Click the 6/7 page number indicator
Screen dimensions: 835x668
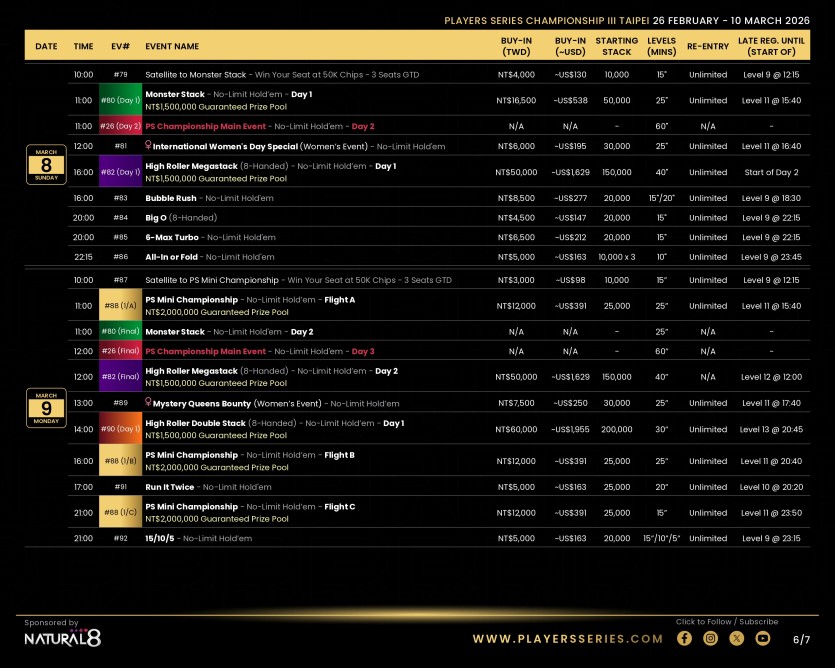(x=801, y=639)
